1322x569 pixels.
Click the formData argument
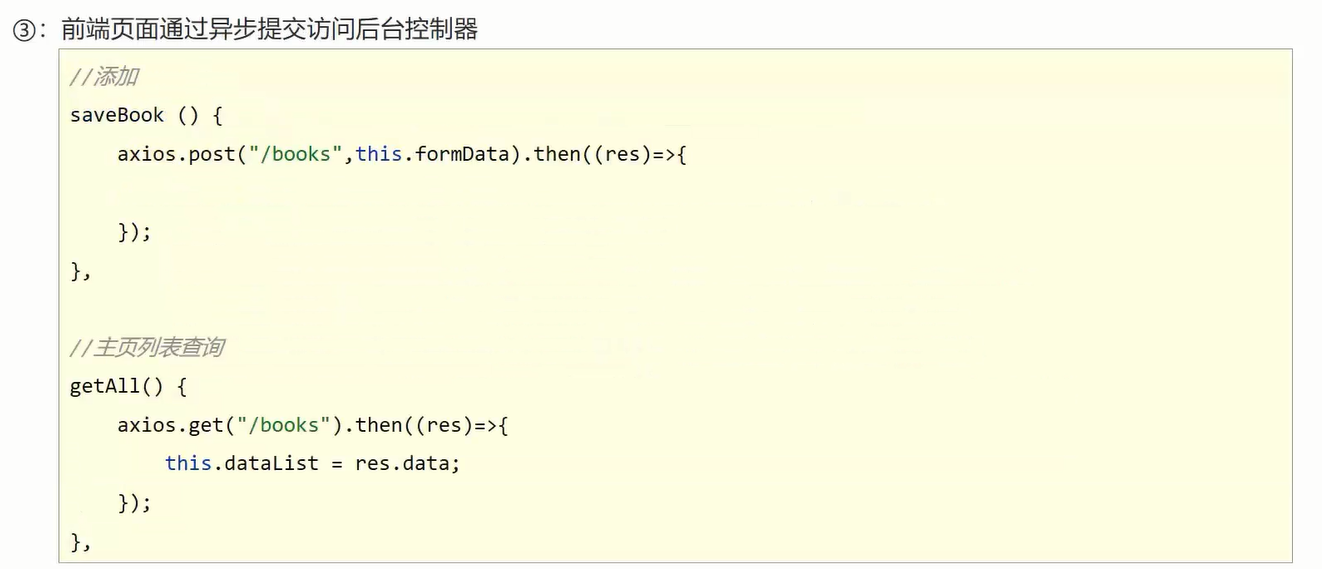pos(462,154)
